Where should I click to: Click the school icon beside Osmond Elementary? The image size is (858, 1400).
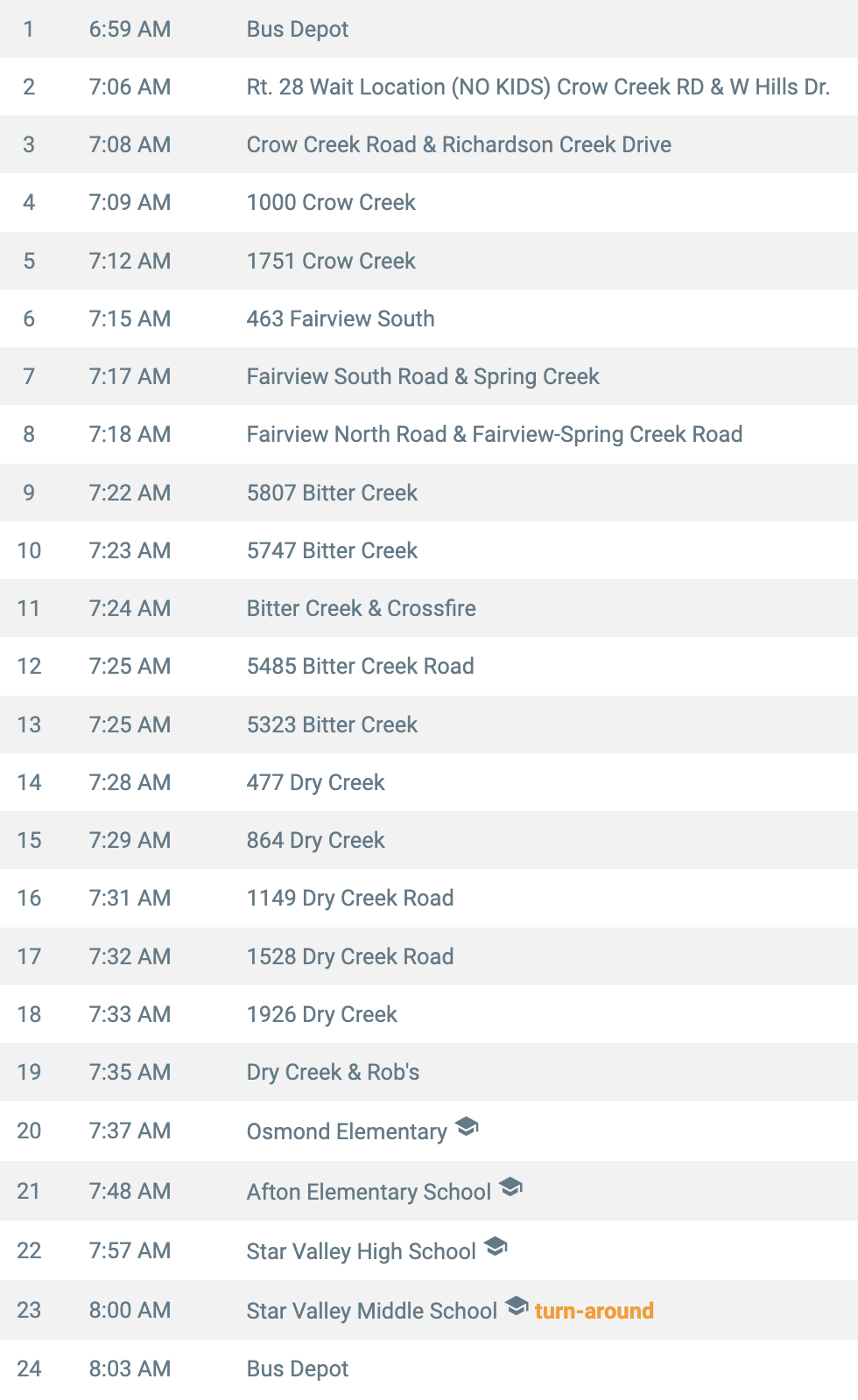[x=467, y=1126]
